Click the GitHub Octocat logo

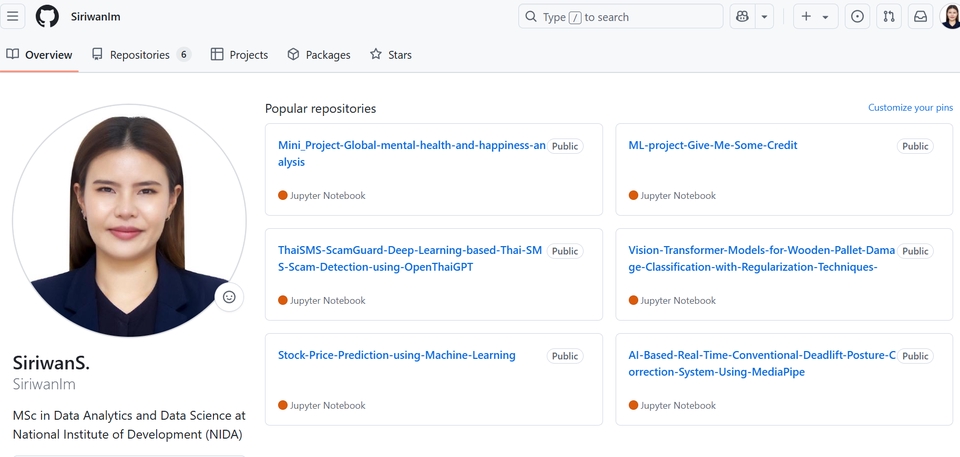pos(47,17)
